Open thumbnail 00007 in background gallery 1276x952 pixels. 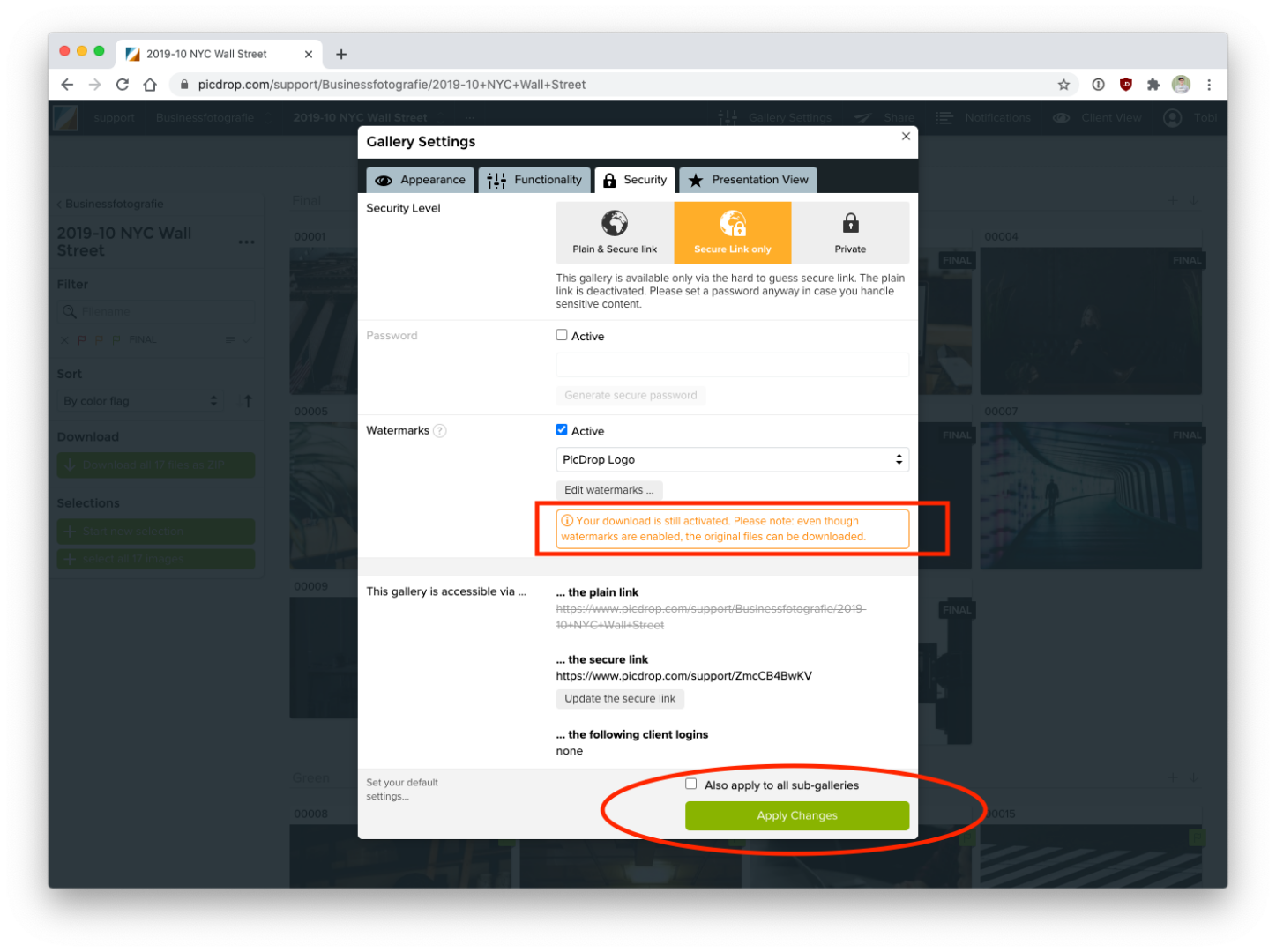[1091, 495]
